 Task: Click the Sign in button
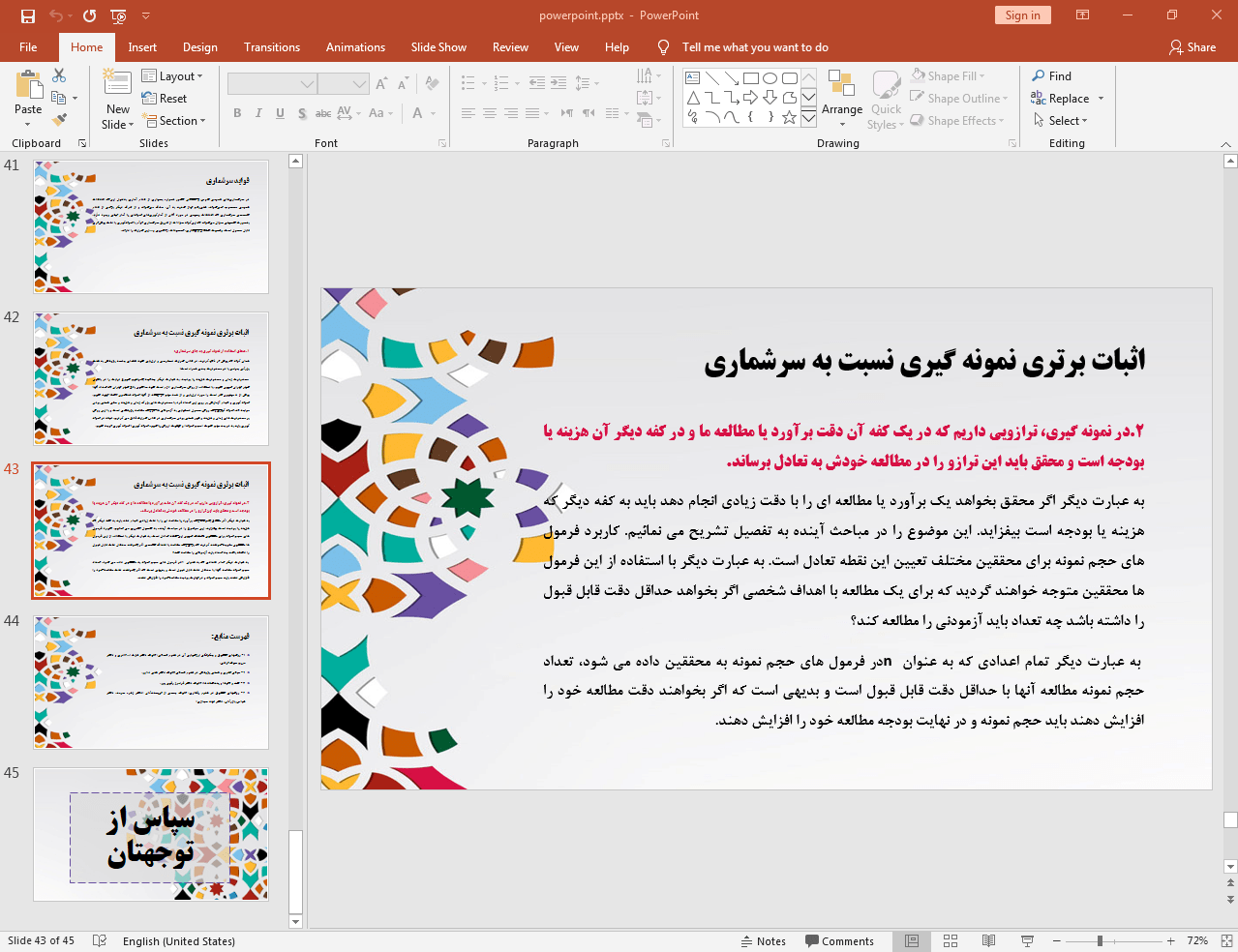1022,15
